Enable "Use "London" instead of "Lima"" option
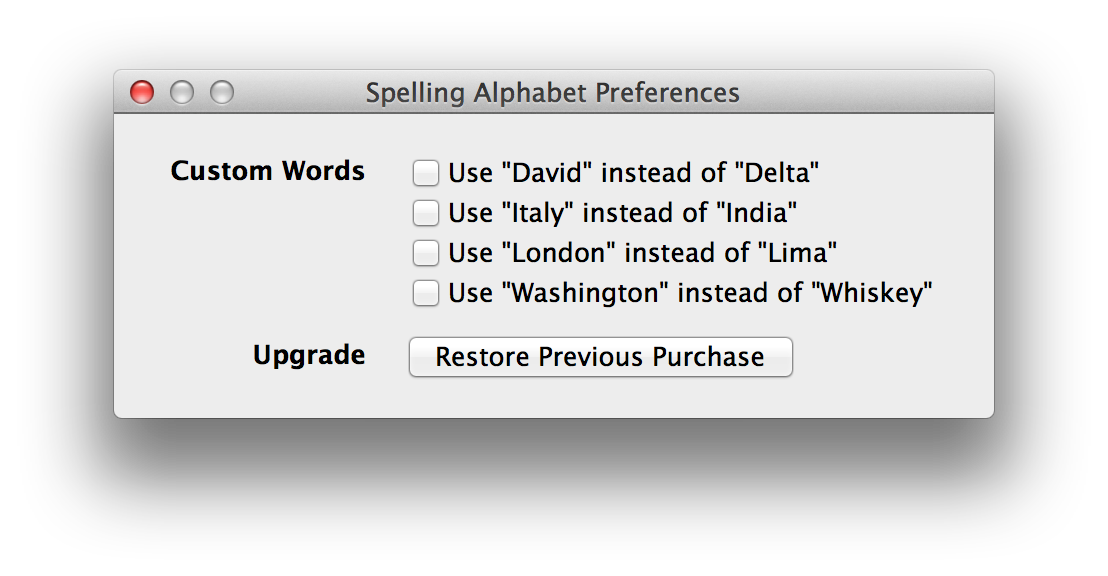Viewport: 1108px width, 576px height. [x=424, y=253]
